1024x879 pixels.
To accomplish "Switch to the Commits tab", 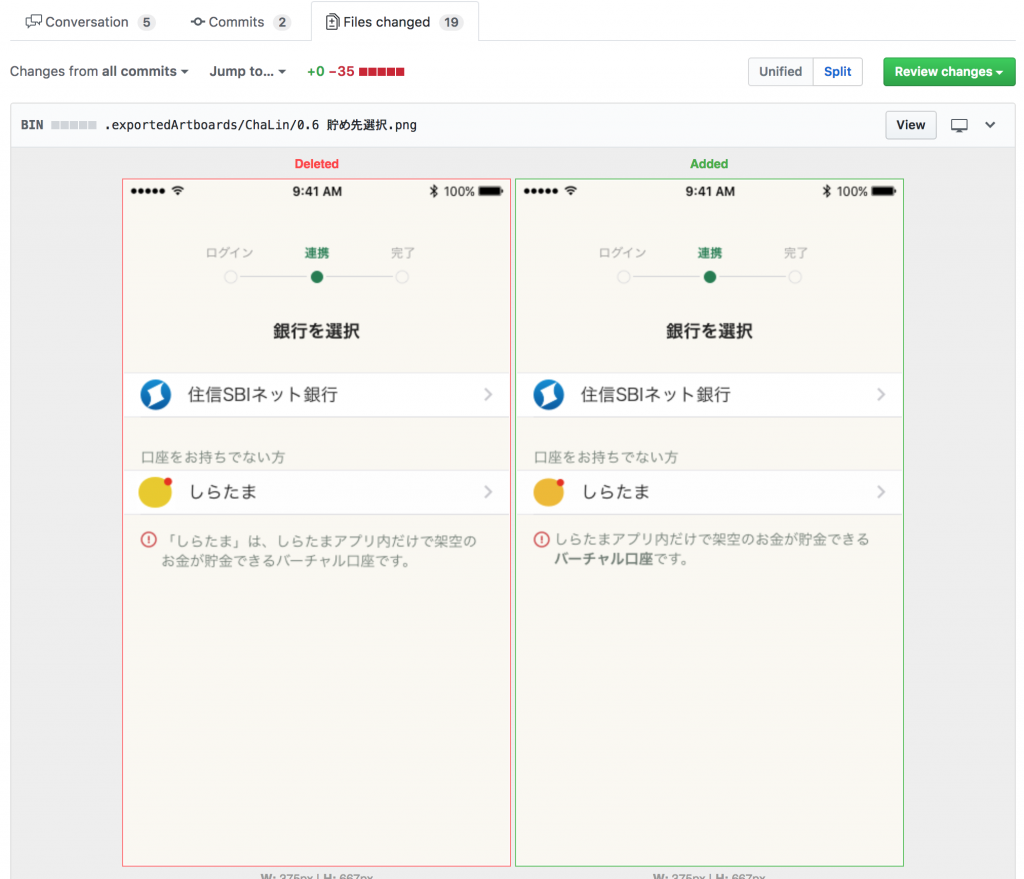I will coord(240,22).
